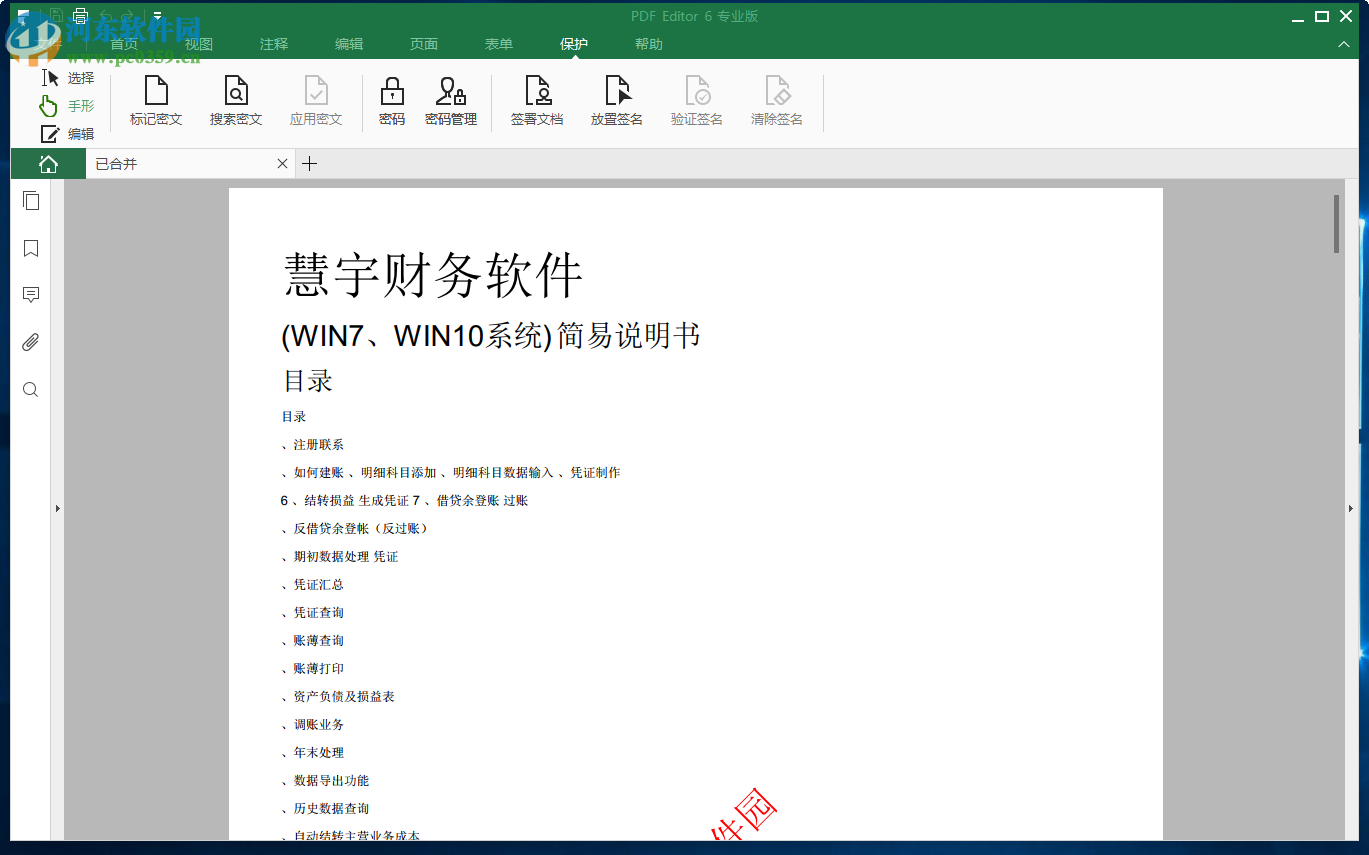Open the comments side panel

[31, 295]
